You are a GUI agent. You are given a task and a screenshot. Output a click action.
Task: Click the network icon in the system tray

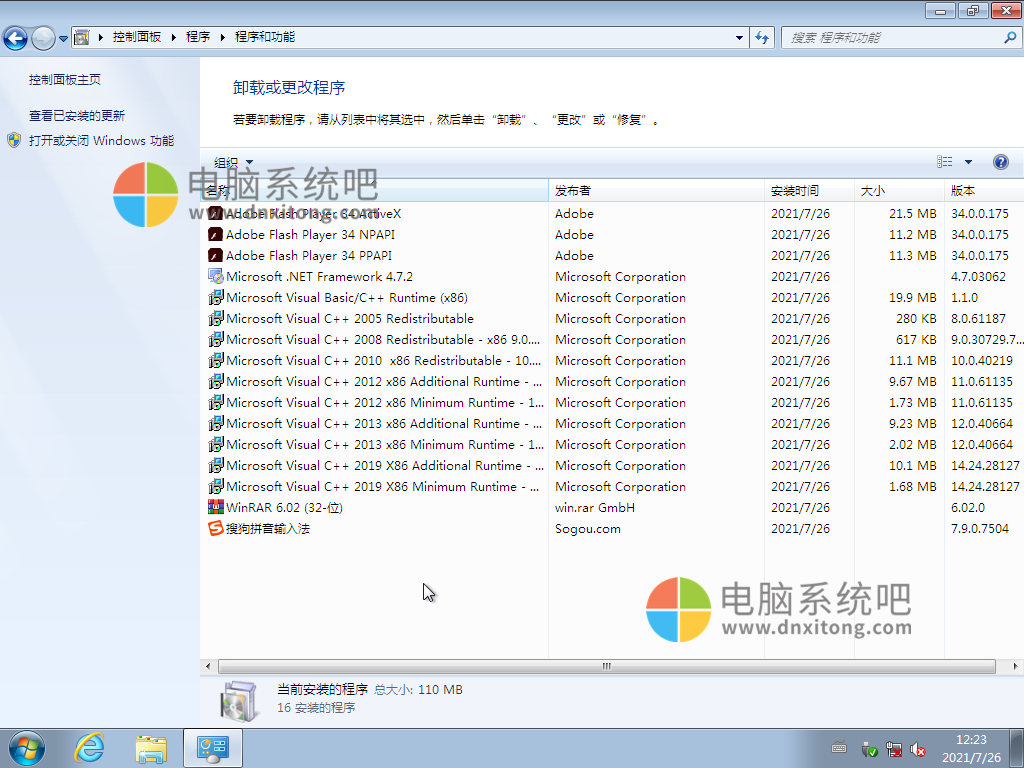[x=894, y=750]
